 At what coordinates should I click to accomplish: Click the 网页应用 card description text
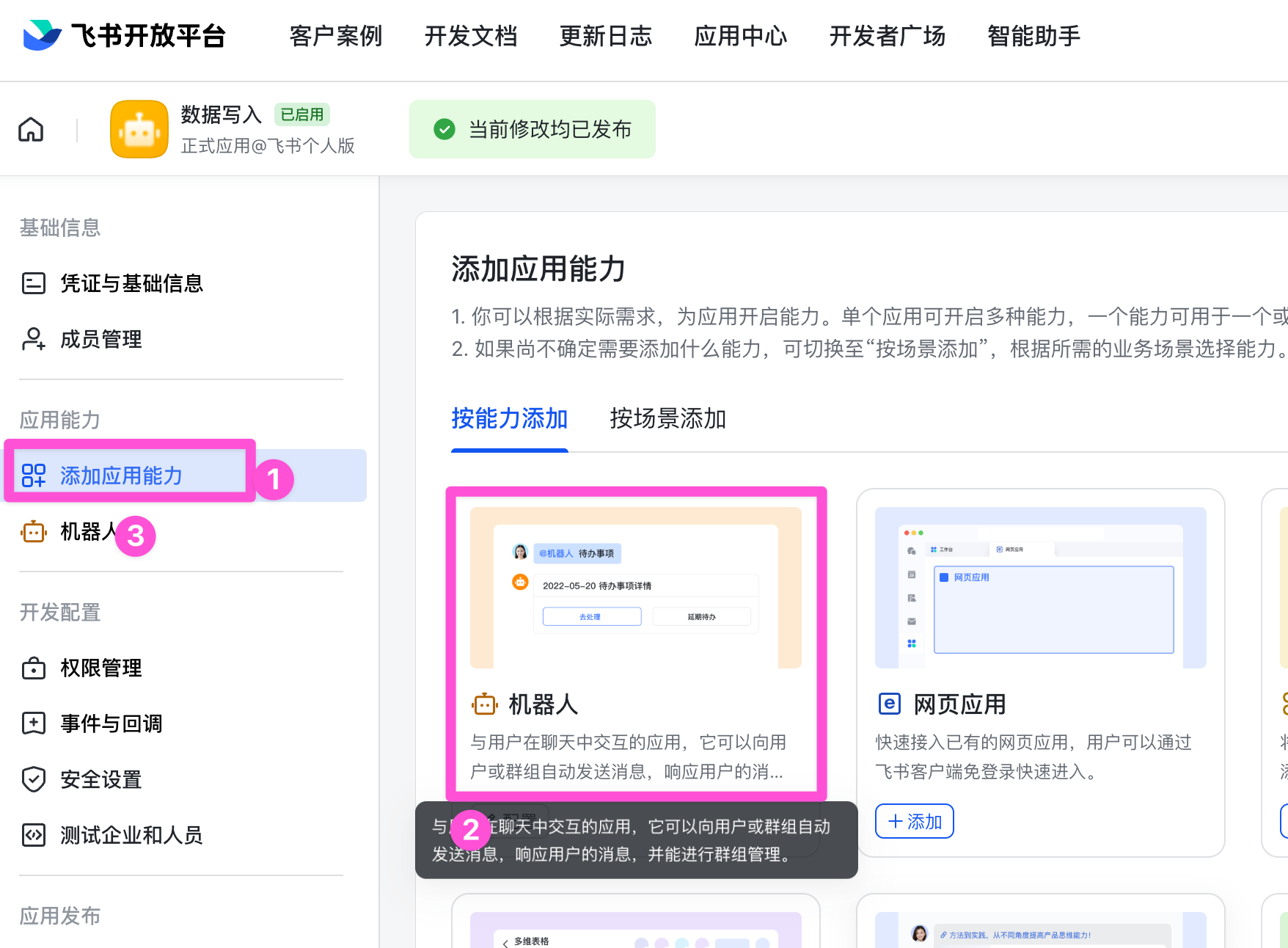point(1033,757)
